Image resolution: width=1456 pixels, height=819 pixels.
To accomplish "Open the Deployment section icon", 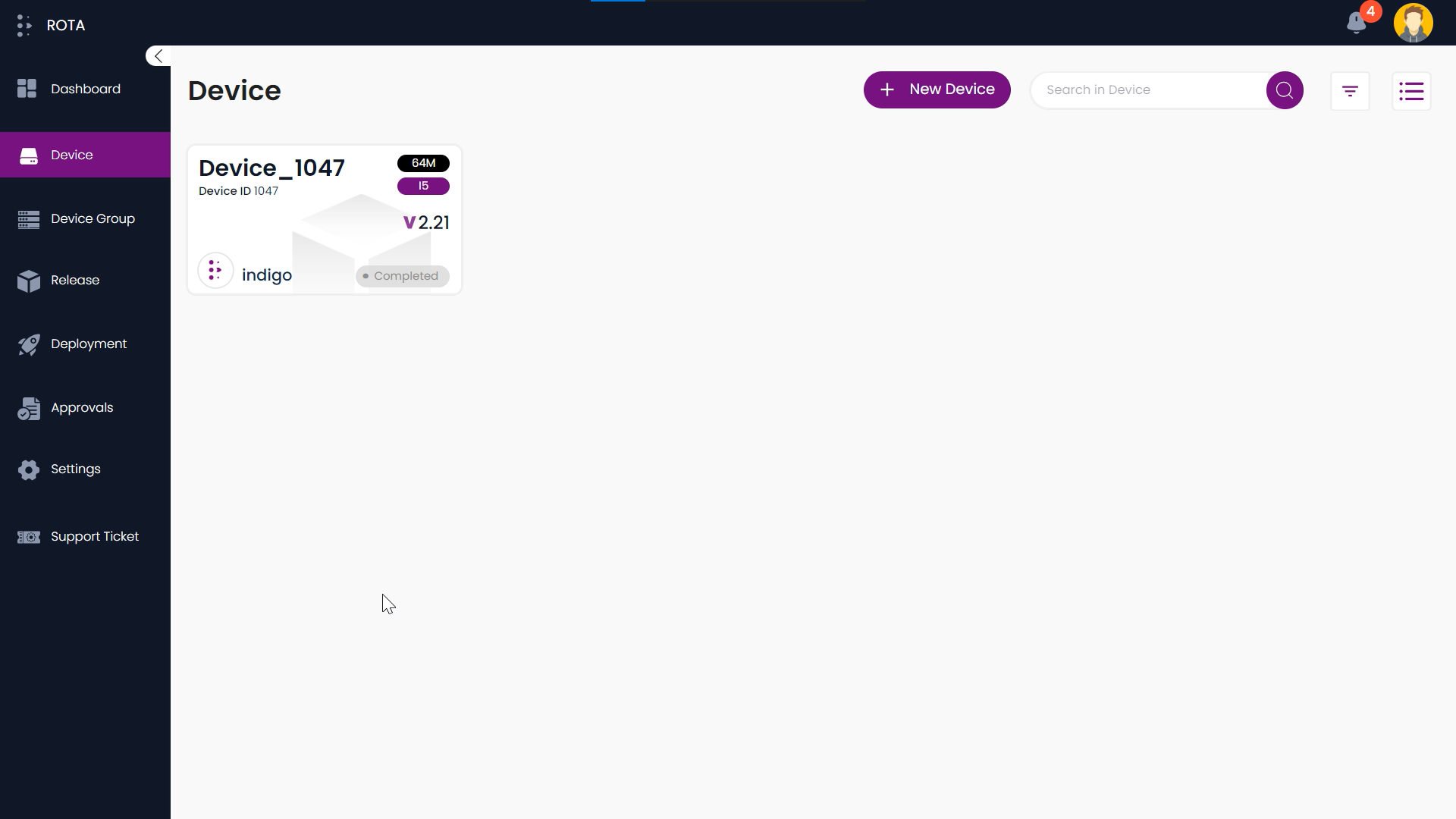I will point(28,343).
